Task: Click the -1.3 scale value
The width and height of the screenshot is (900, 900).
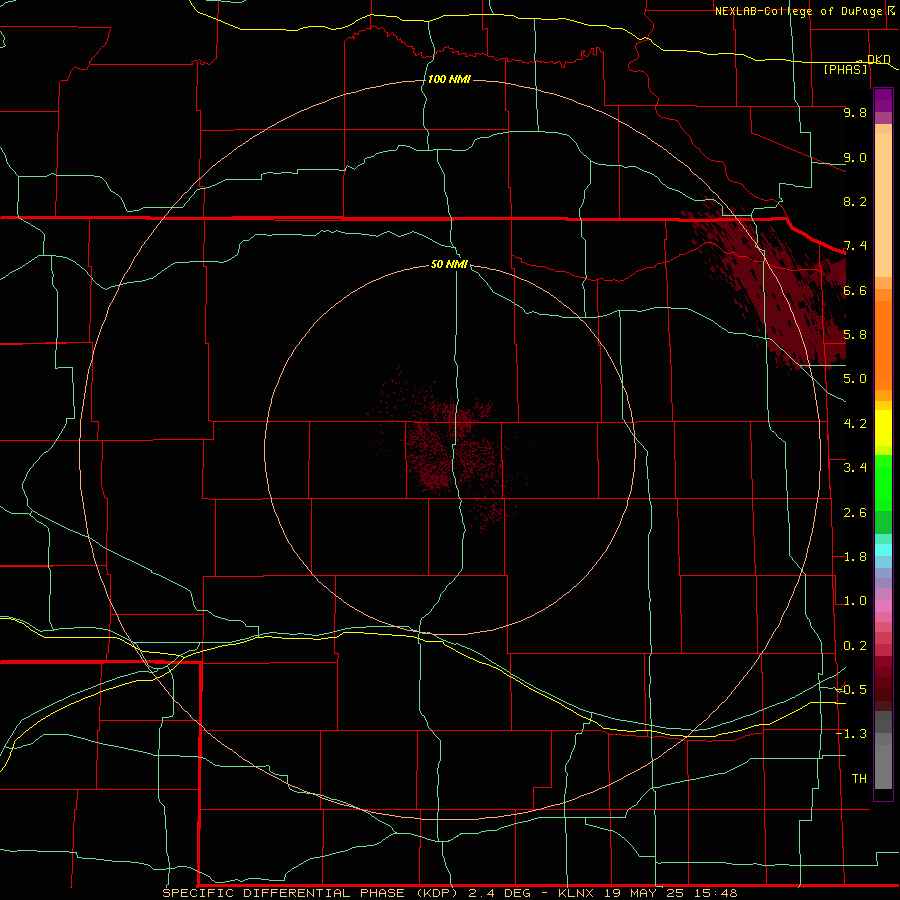Action: [x=851, y=734]
